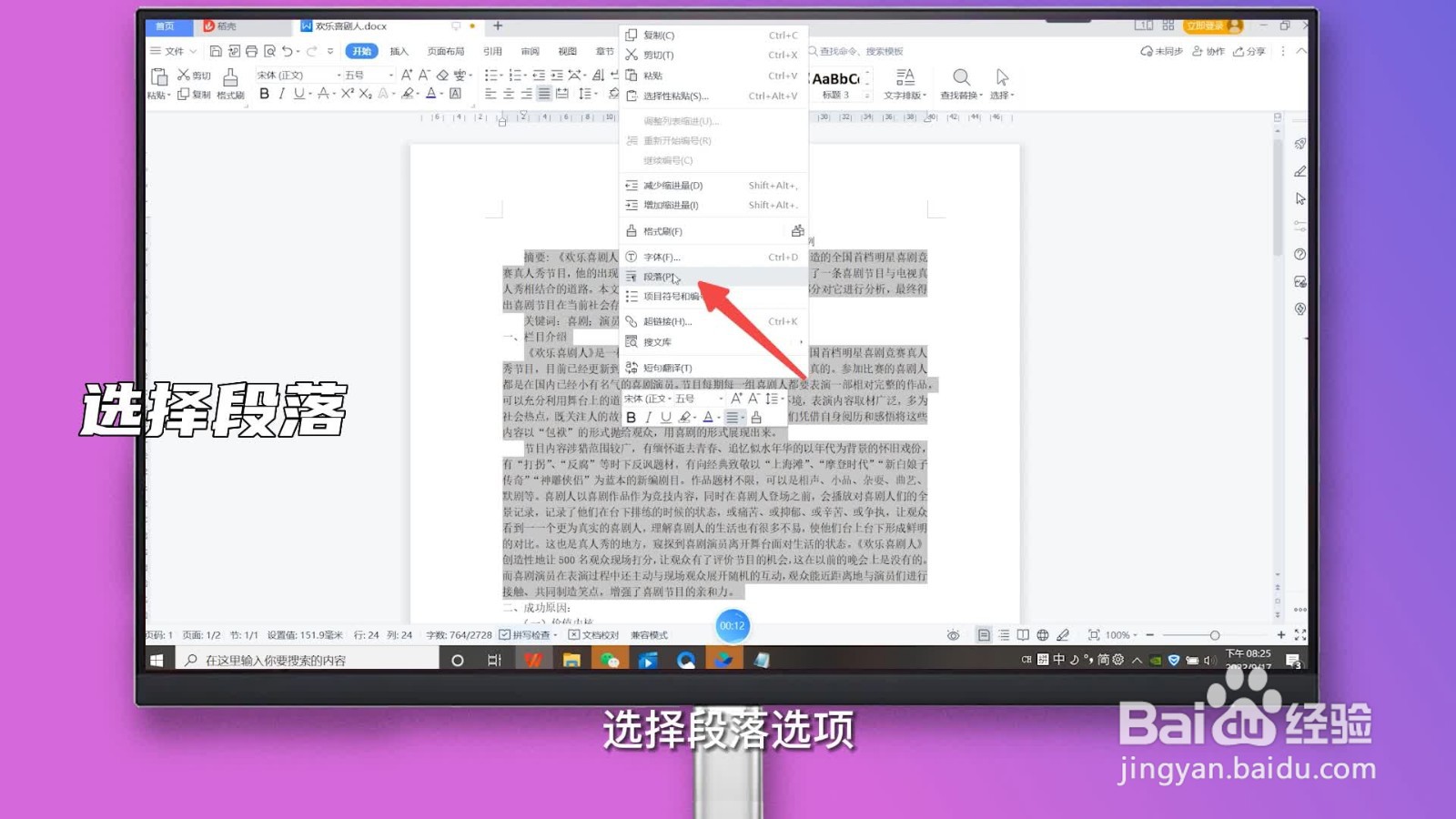Toggle Bold on the floating mini toolbar

[632, 418]
